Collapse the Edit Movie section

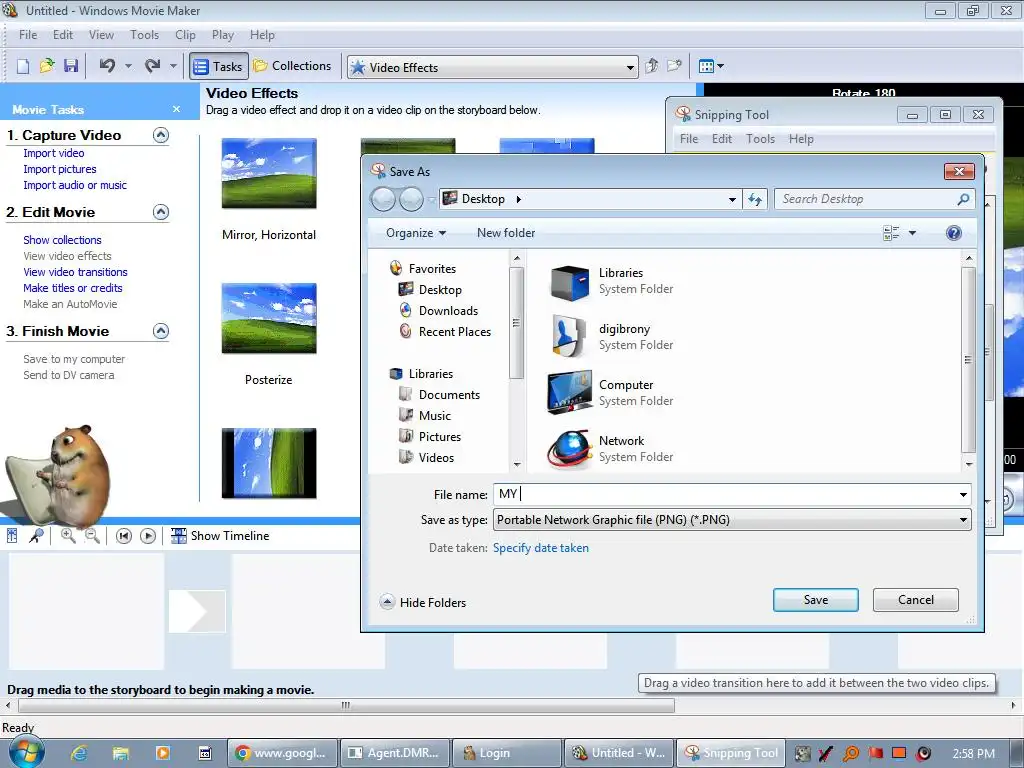coord(161,212)
